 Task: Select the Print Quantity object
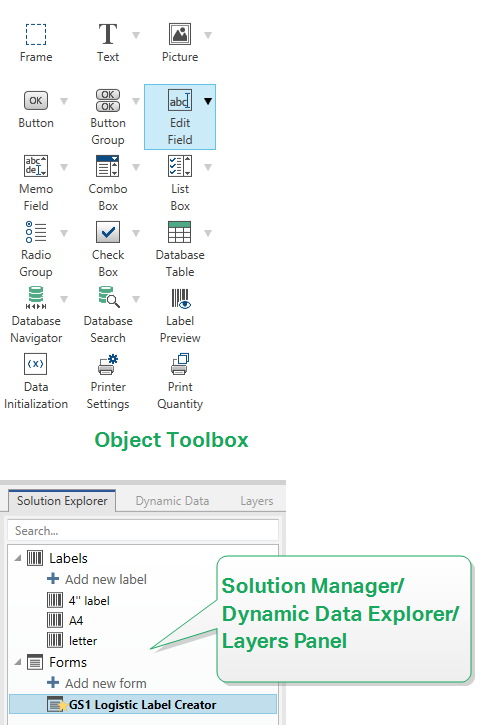180,382
